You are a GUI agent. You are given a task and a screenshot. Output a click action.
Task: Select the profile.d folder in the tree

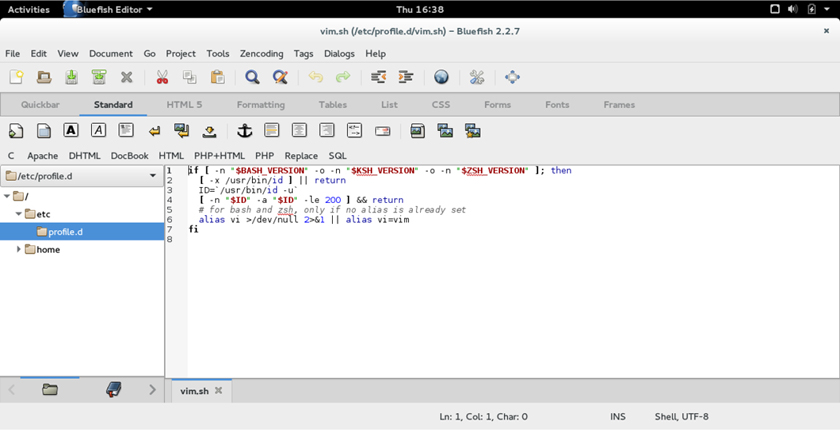(65, 232)
